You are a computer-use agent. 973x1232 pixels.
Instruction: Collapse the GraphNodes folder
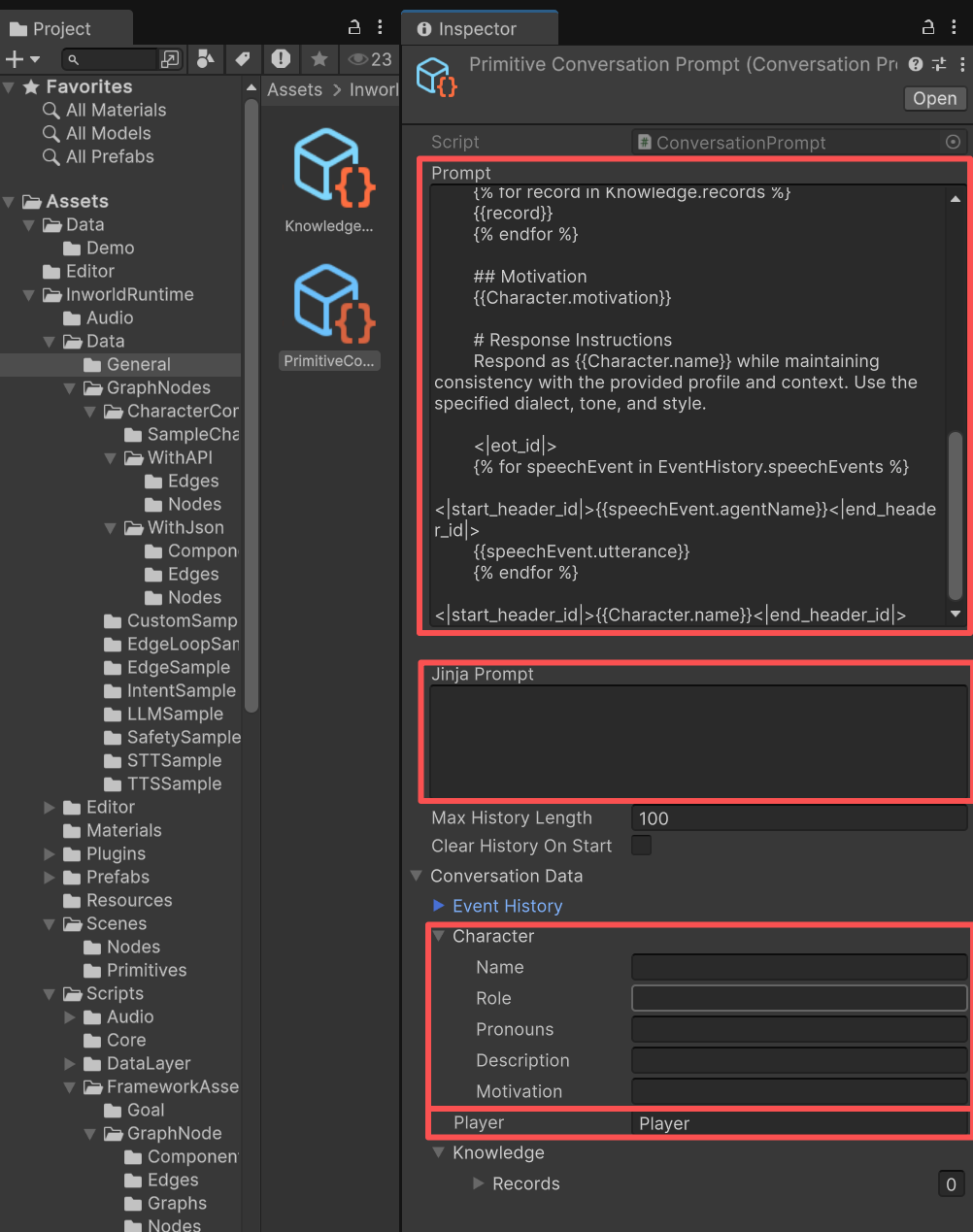[70, 388]
